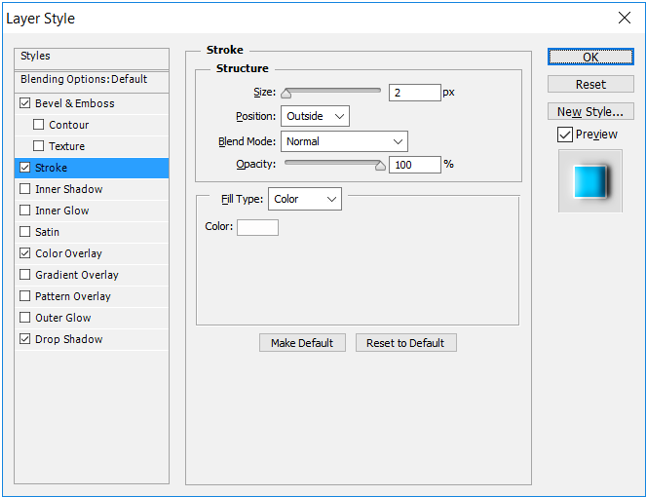Click the Opacity percentage field

415,165
